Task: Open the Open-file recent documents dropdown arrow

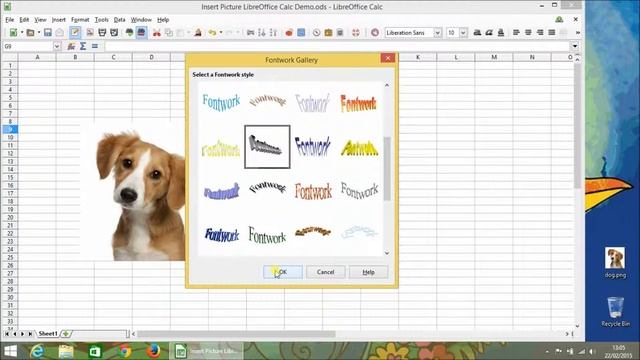Action: tap(39, 33)
